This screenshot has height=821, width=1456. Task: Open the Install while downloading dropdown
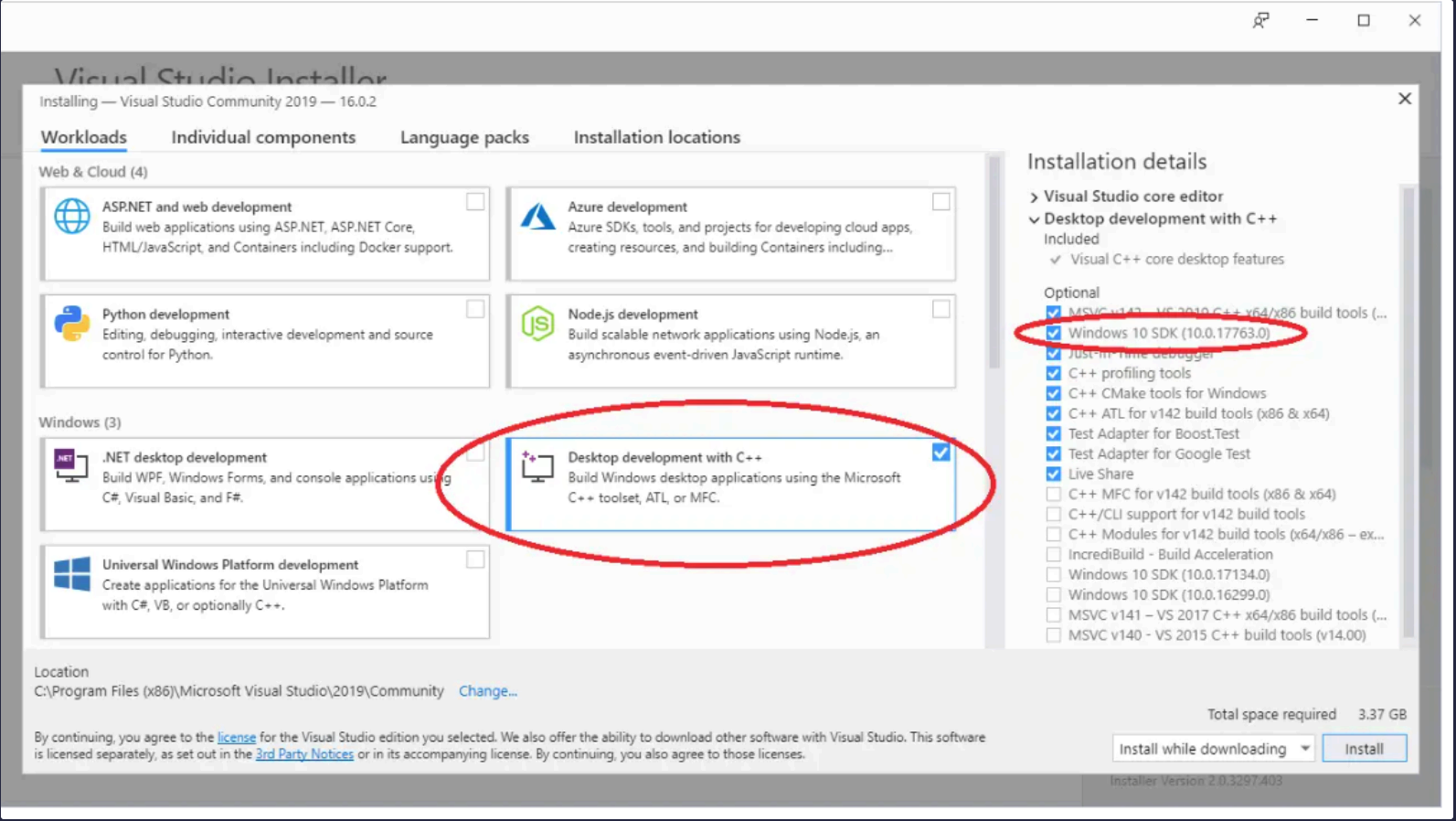(1304, 749)
